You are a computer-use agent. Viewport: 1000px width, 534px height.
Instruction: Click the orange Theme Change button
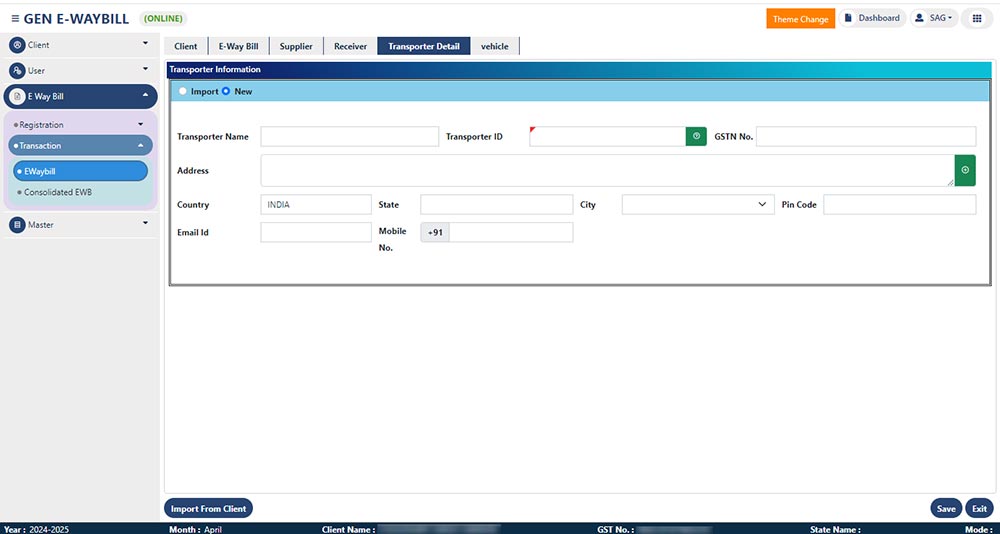pos(800,19)
